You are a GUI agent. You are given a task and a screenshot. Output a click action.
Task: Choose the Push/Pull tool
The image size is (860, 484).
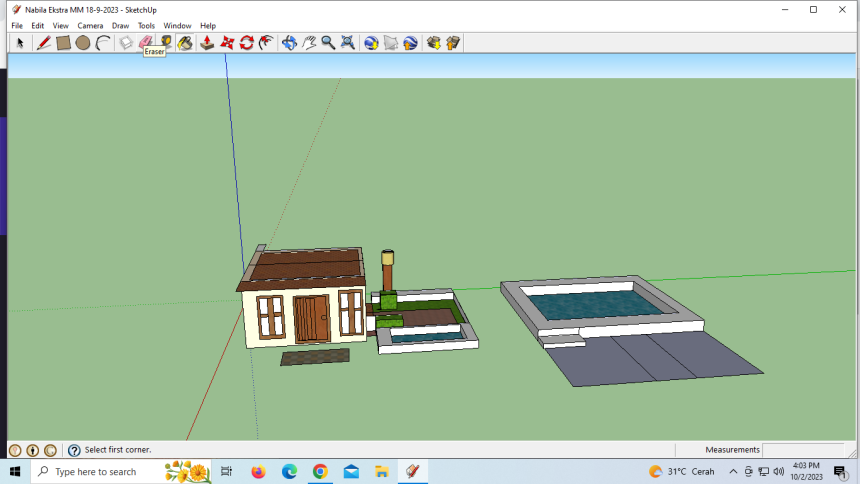[x=207, y=43]
